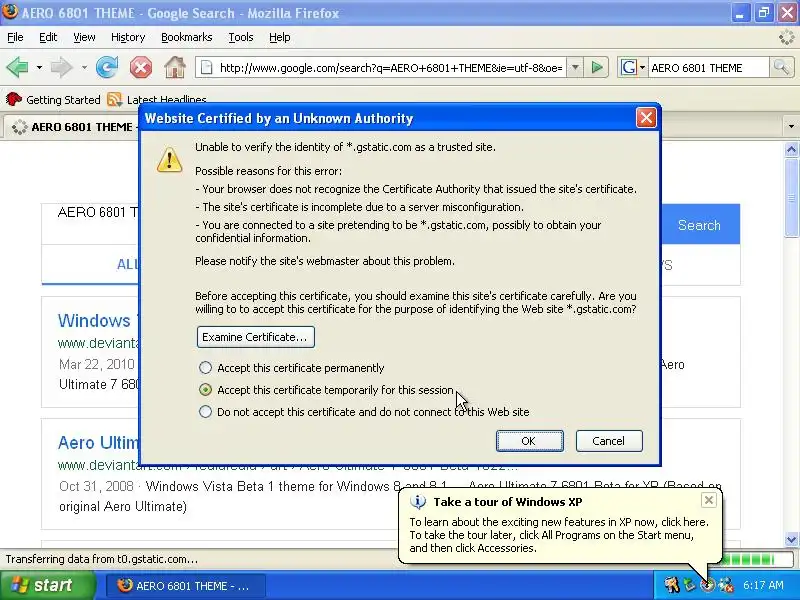Image resolution: width=800 pixels, height=600 pixels.
Task: Click the Getting Started bookmark
Action: pyautogui.click(x=53, y=99)
